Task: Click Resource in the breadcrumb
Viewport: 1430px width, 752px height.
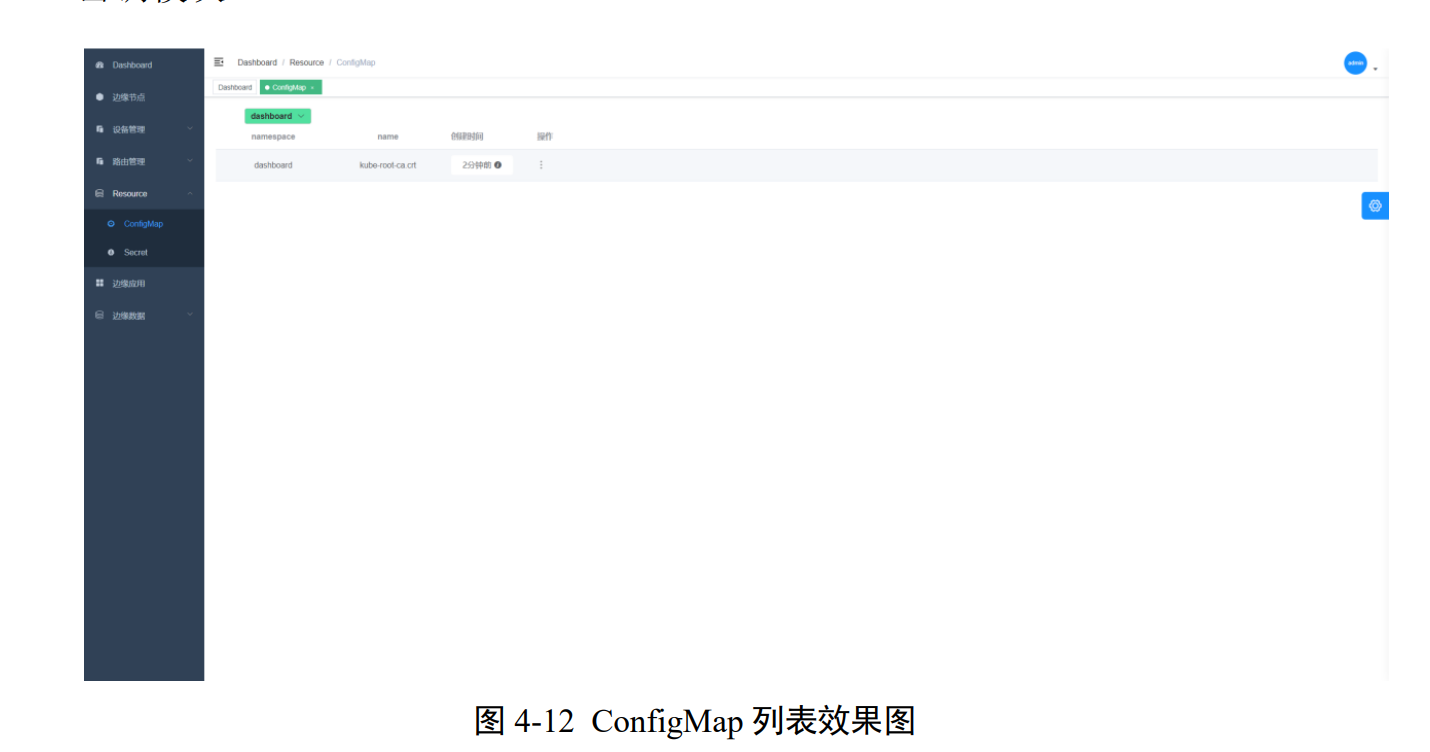Action: (x=307, y=63)
